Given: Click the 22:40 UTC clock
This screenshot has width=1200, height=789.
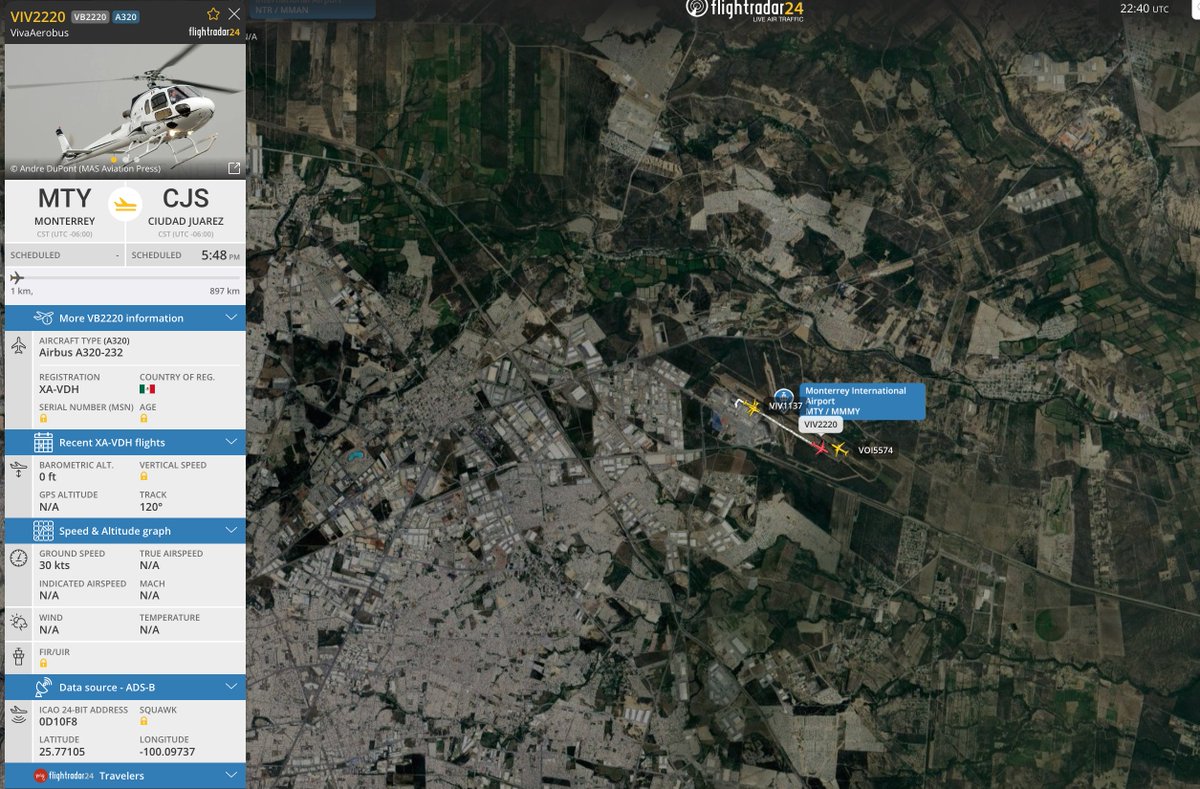Looking at the screenshot, I should (x=1144, y=9).
